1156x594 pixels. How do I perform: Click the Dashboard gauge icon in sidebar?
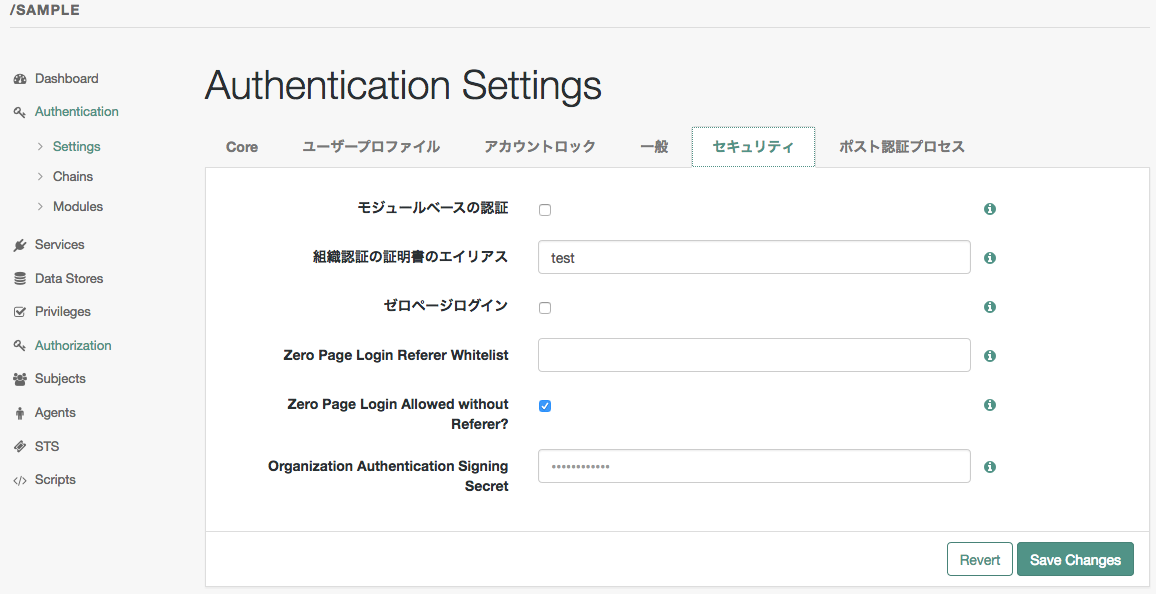[x=19, y=79]
